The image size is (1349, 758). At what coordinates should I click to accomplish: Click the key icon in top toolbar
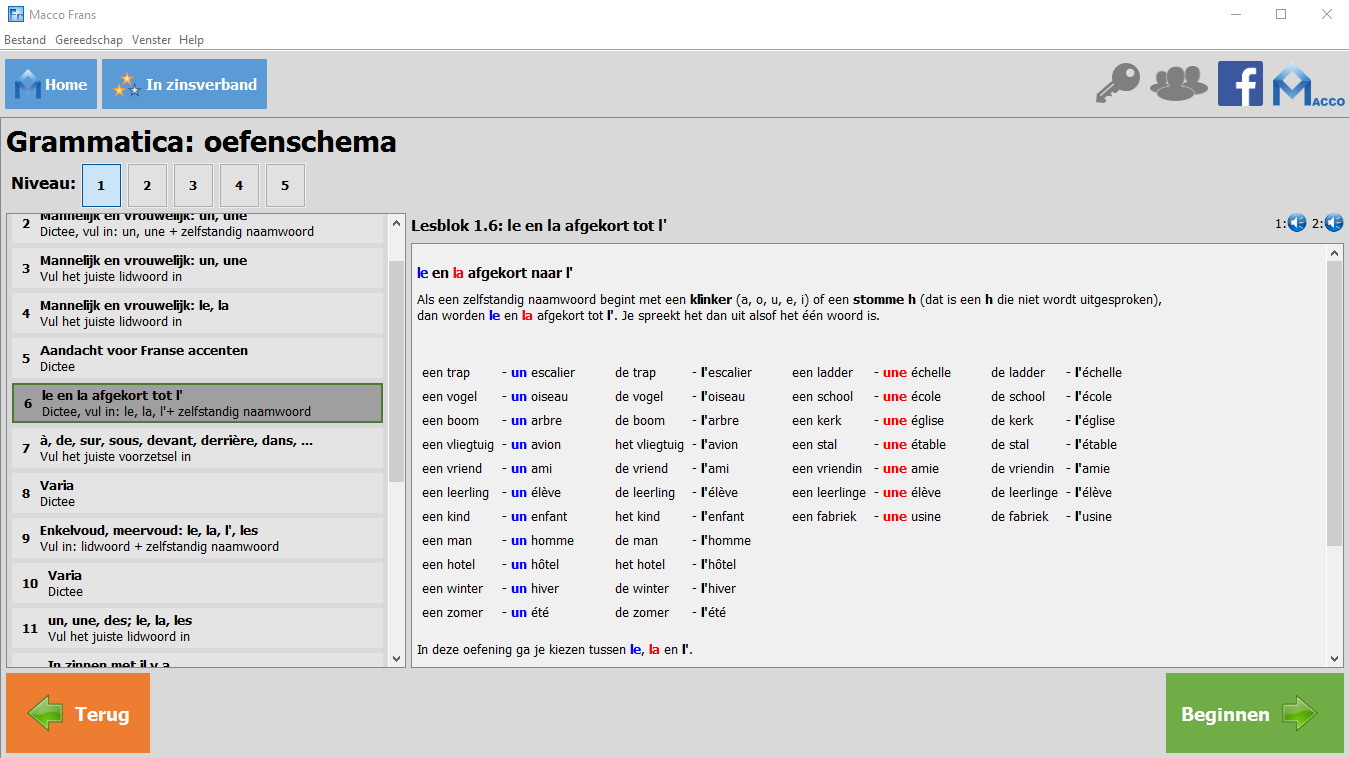pos(1117,84)
